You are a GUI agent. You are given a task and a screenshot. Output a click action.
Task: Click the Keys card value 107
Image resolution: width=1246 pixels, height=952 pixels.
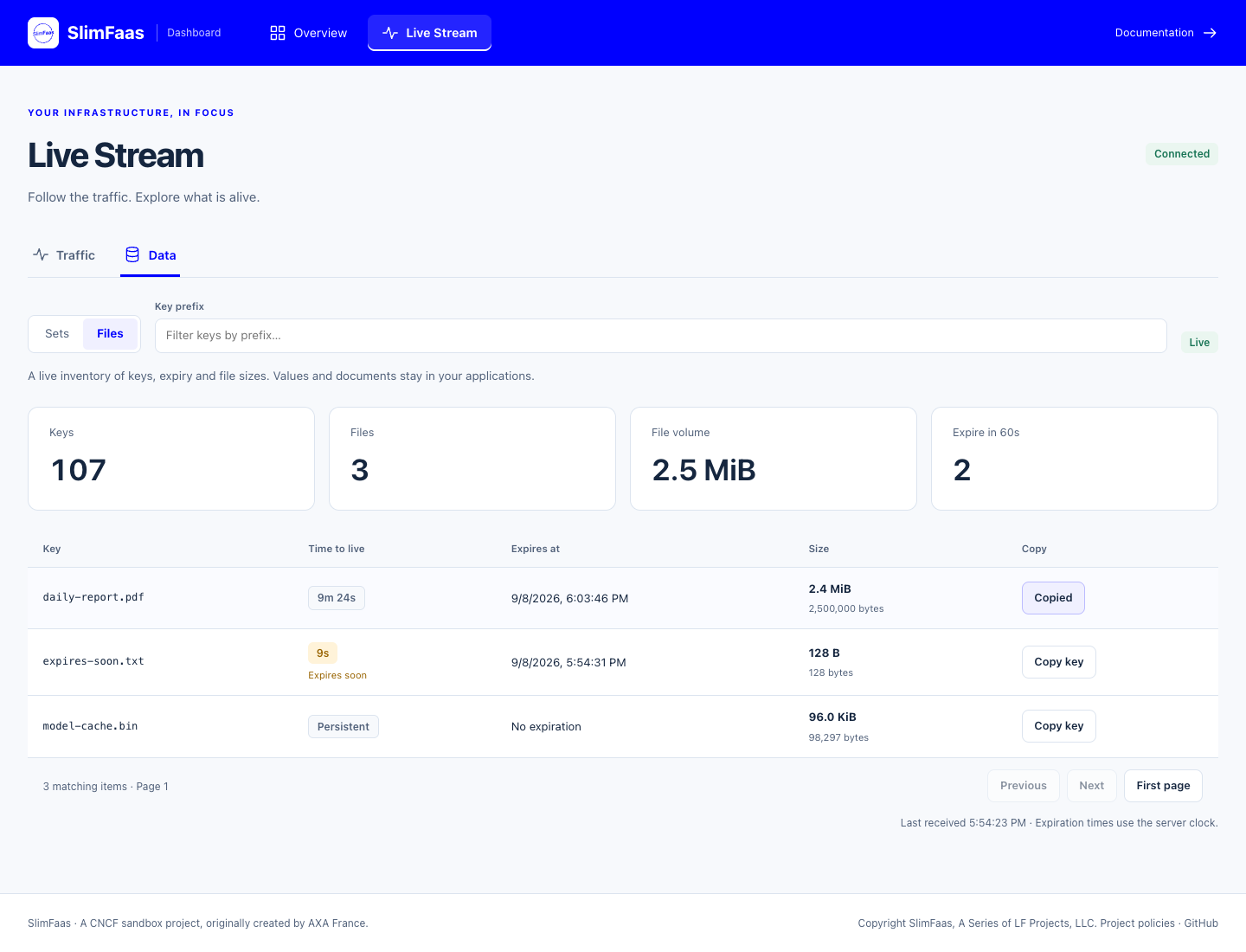pos(79,470)
